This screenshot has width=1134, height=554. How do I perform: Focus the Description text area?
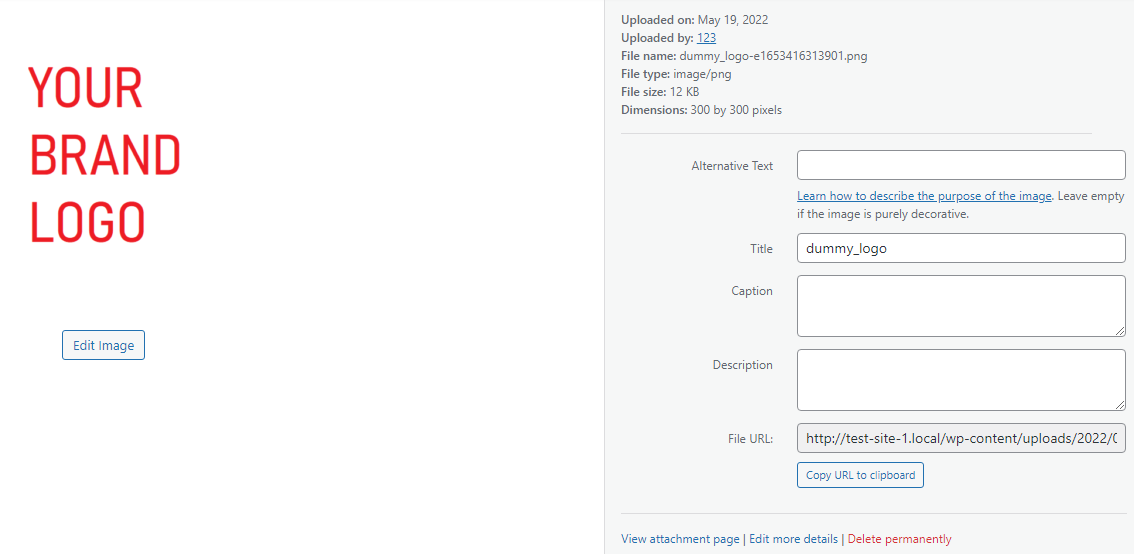[961, 380]
